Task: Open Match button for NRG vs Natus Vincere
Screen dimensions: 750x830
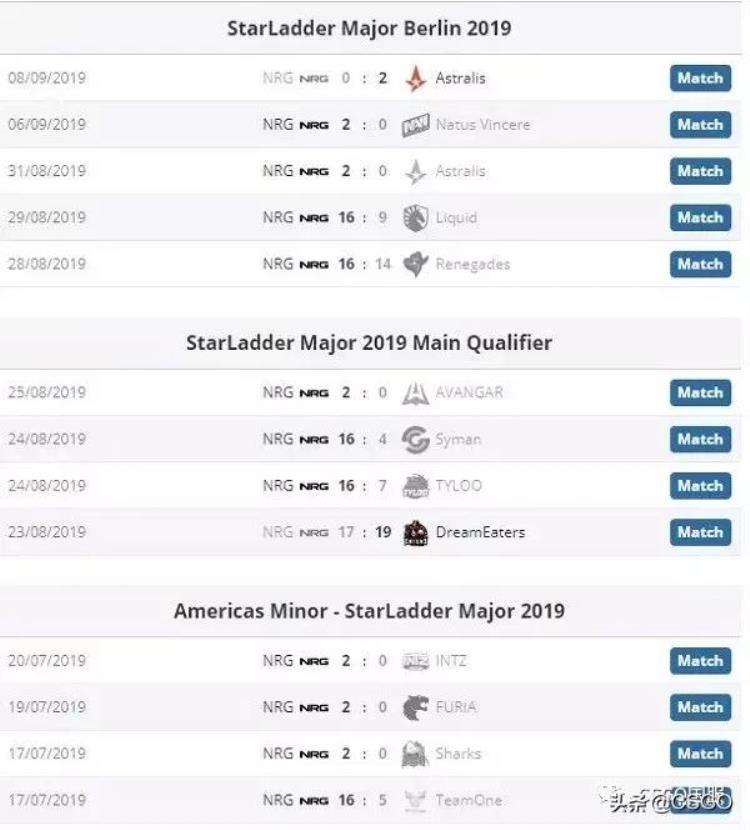Action: 700,125
